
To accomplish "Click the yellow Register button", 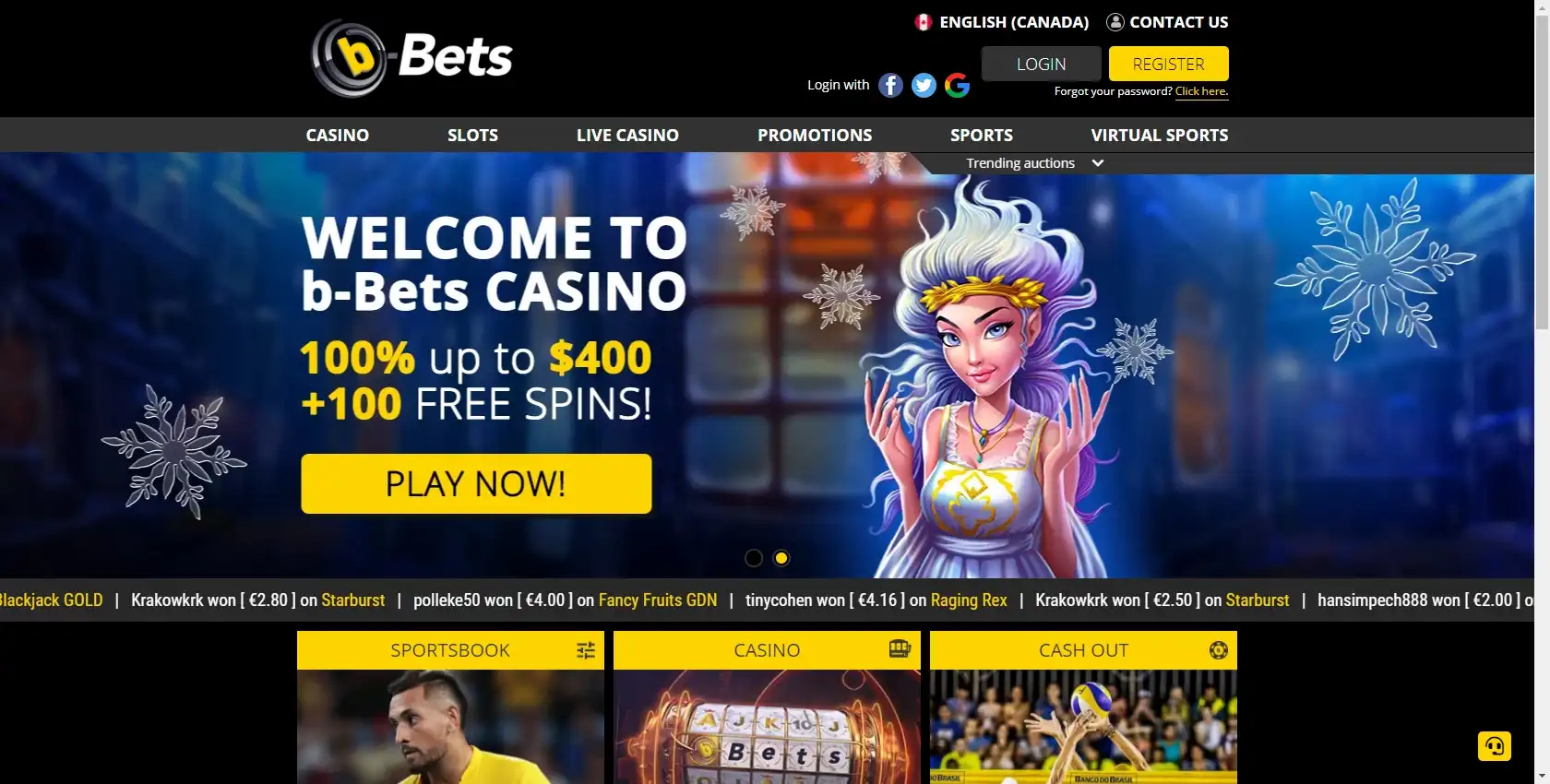I will [x=1169, y=64].
